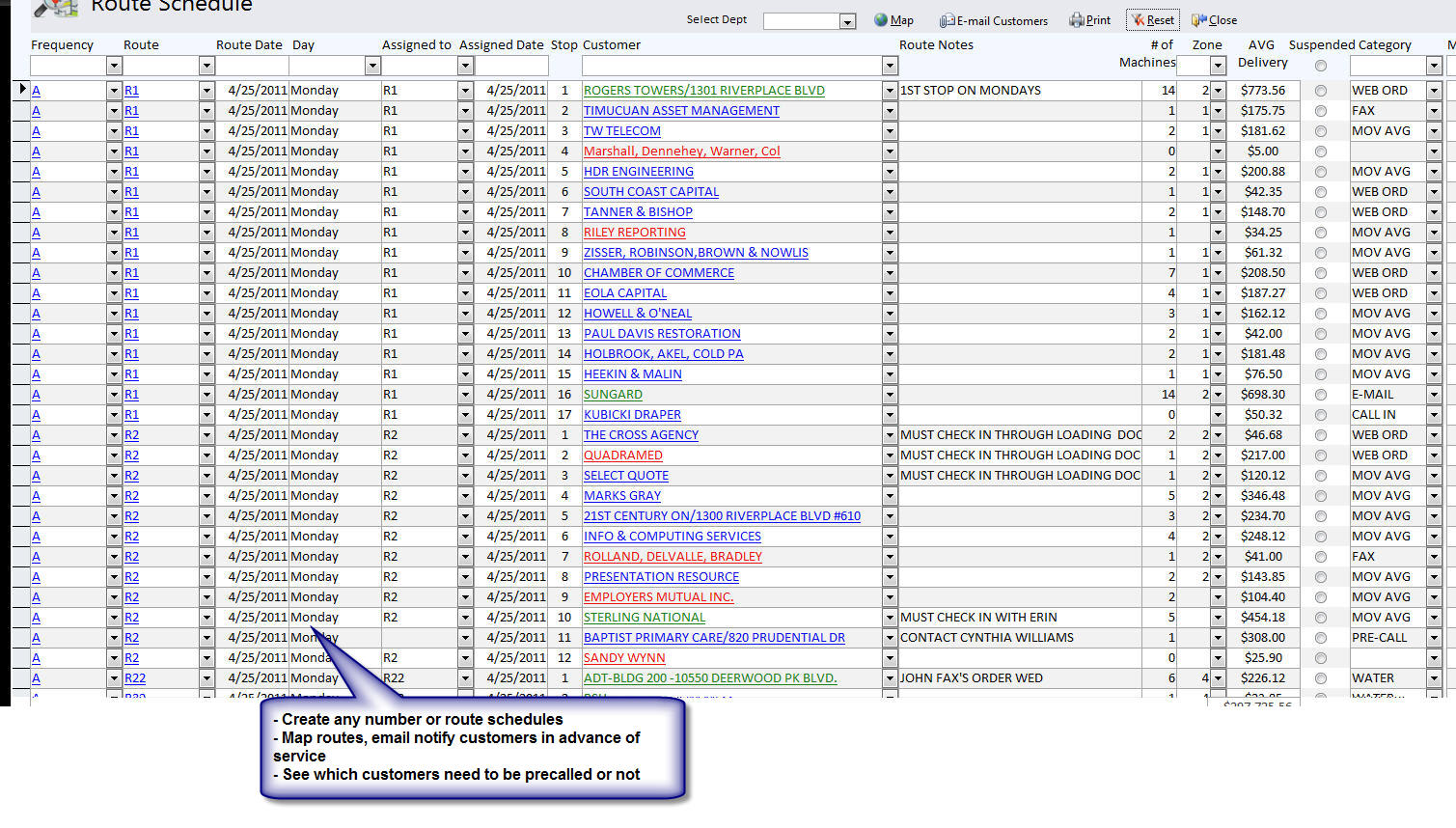Viewport: 1456px width, 828px height.
Task: Expand customer dropdown for ROGERS TOWERS row
Action: 890,91
